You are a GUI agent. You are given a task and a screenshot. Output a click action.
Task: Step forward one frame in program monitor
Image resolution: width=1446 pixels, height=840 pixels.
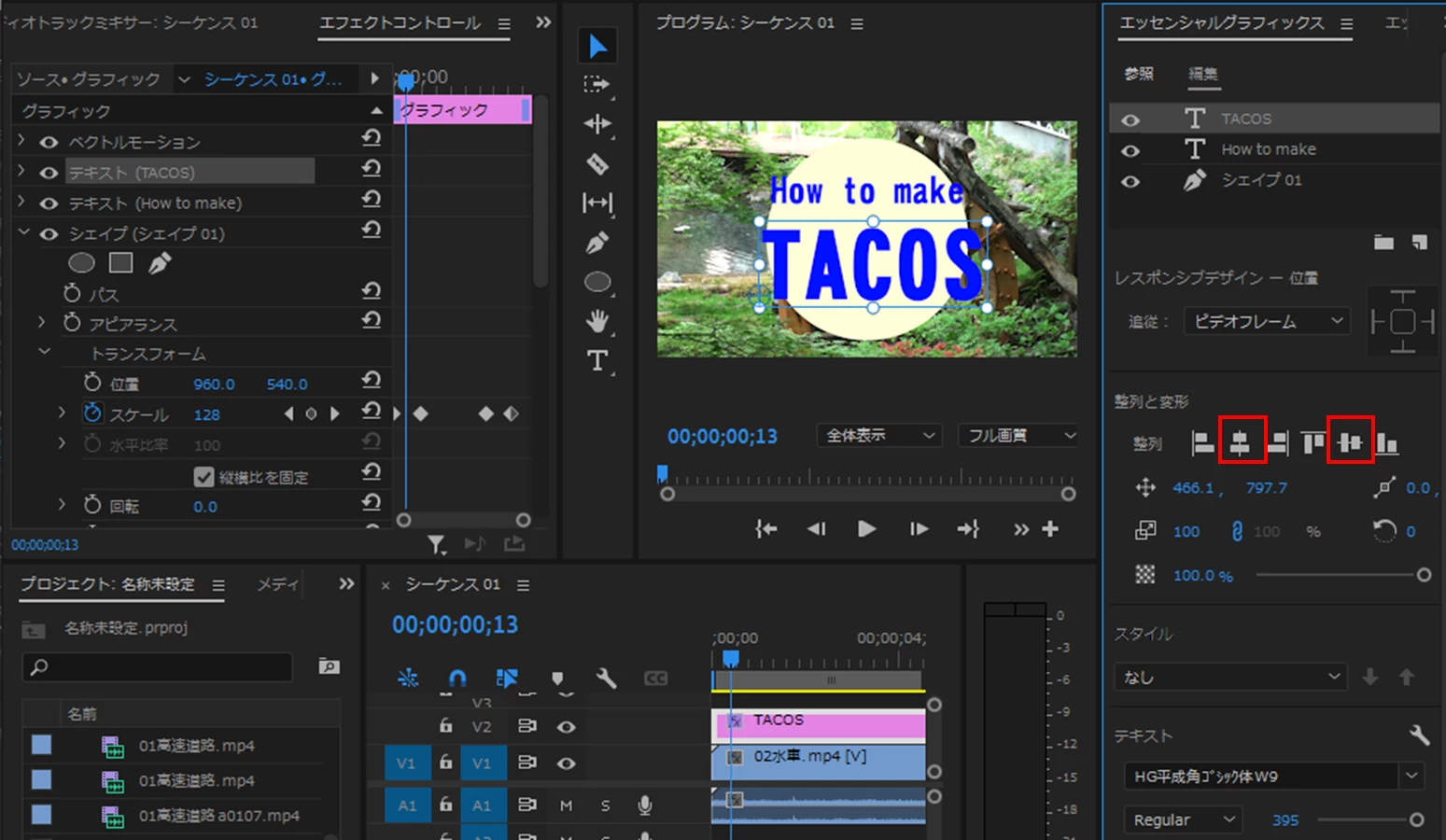click(919, 529)
